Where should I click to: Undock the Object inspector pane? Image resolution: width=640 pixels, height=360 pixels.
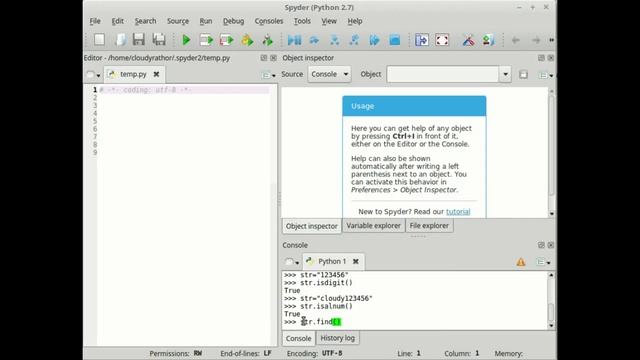[x=541, y=58]
